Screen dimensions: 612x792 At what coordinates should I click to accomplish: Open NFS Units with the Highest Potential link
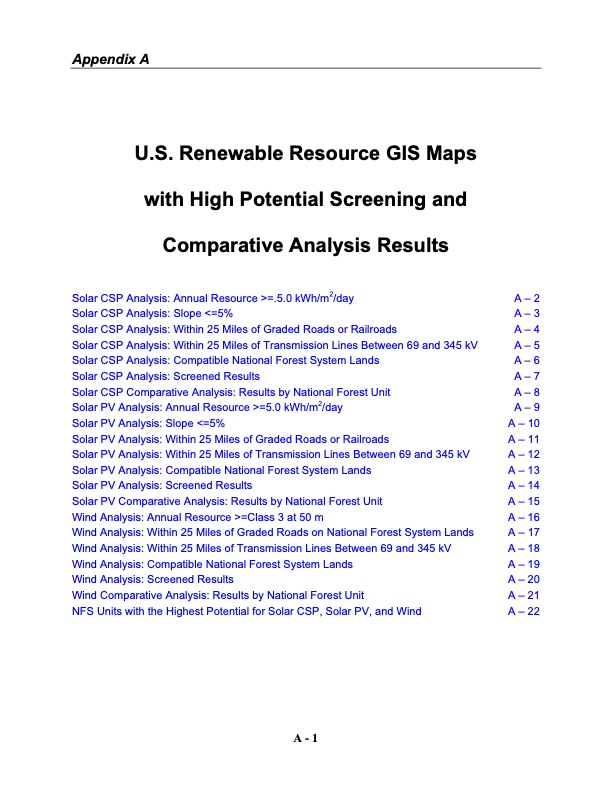point(246,611)
